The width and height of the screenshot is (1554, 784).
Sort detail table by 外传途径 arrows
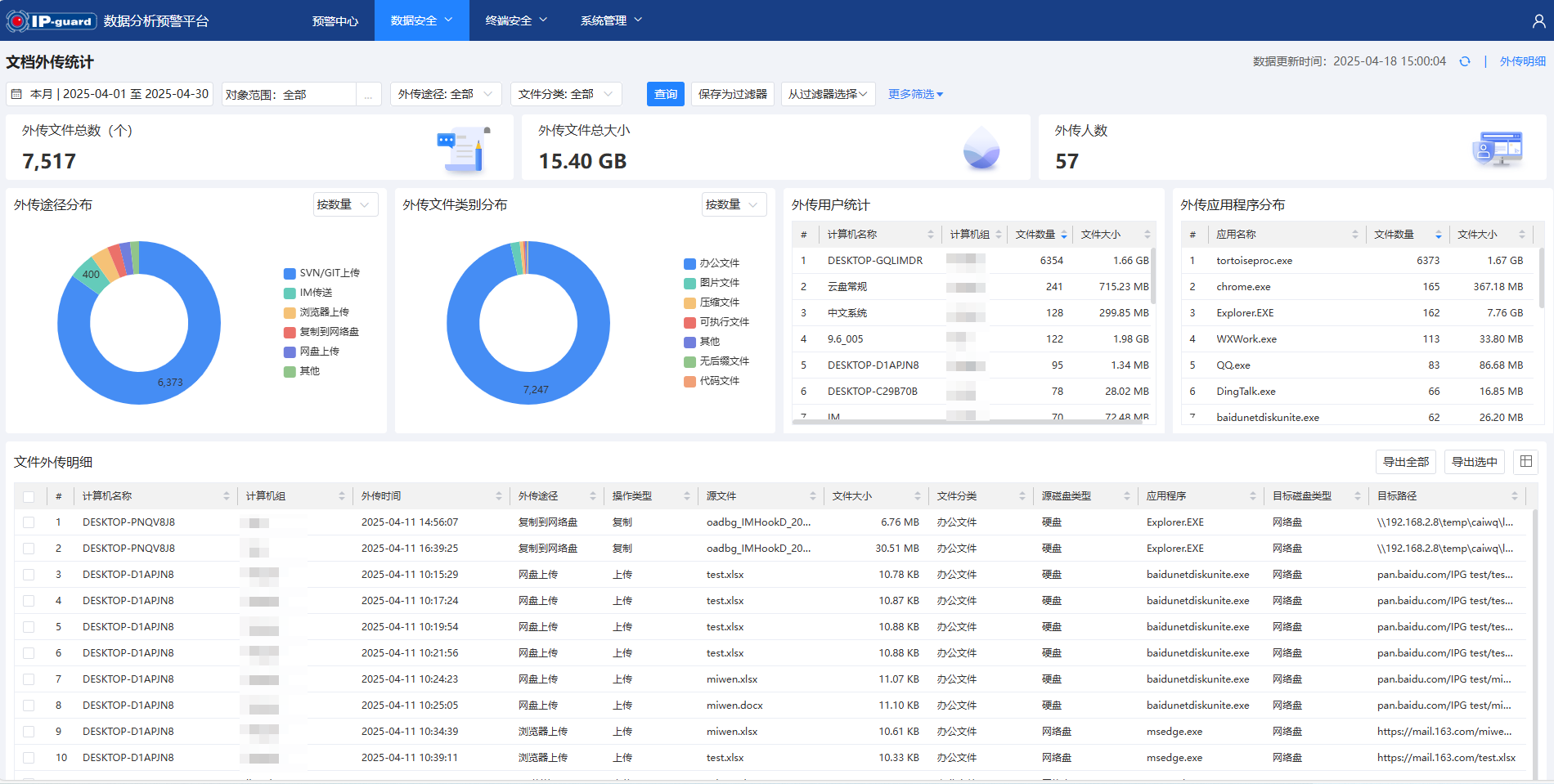click(593, 496)
